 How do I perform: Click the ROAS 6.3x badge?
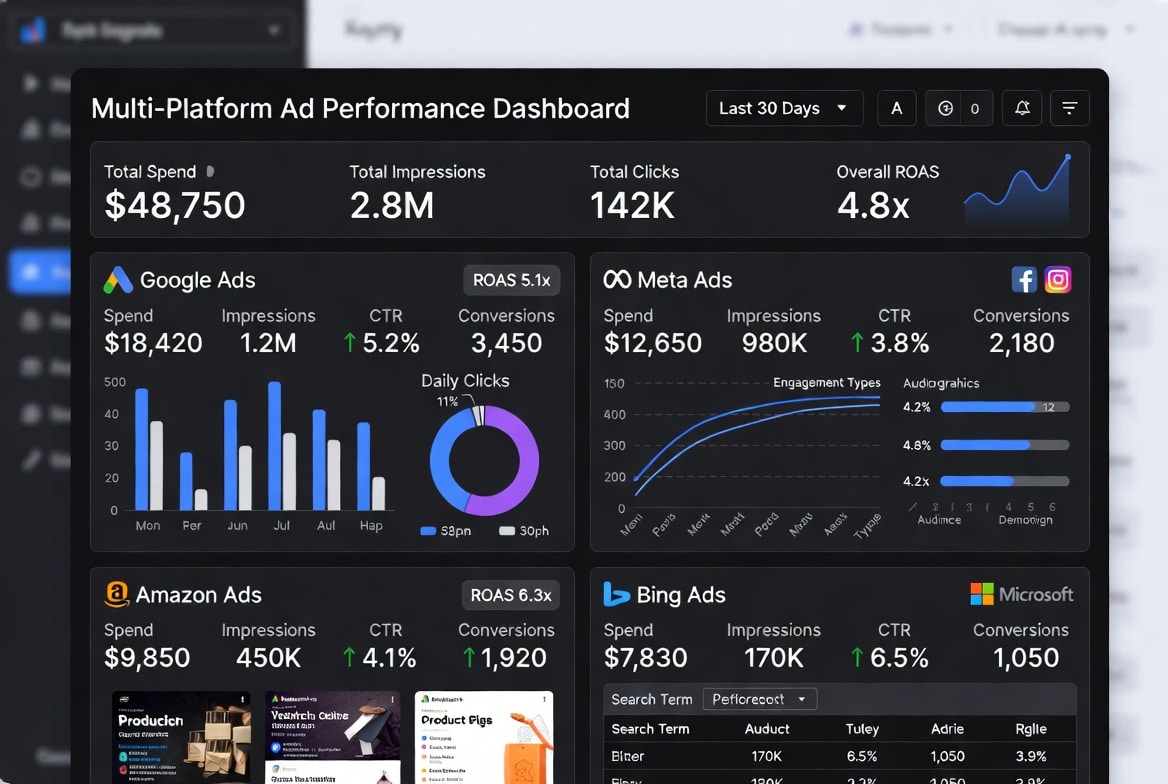pos(510,595)
